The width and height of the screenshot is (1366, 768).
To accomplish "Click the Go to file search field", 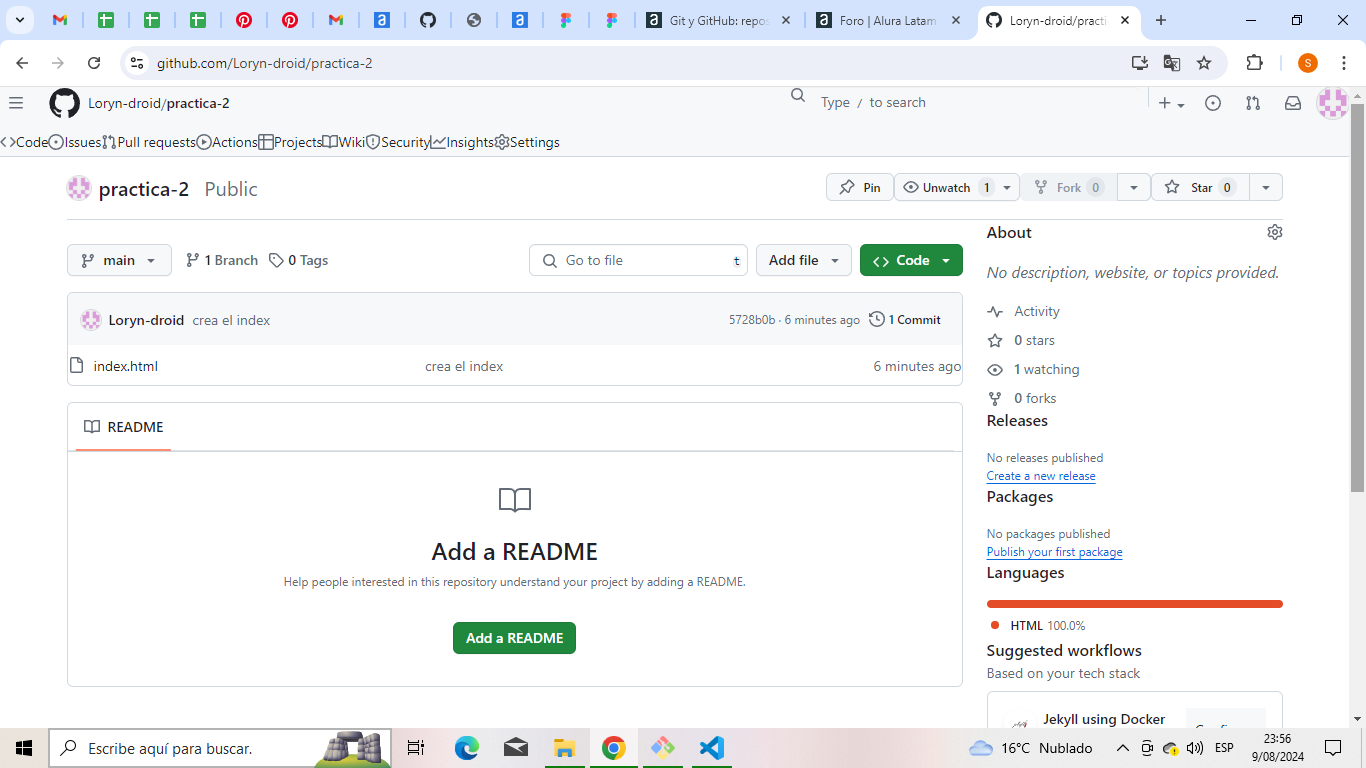I will (638, 260).
